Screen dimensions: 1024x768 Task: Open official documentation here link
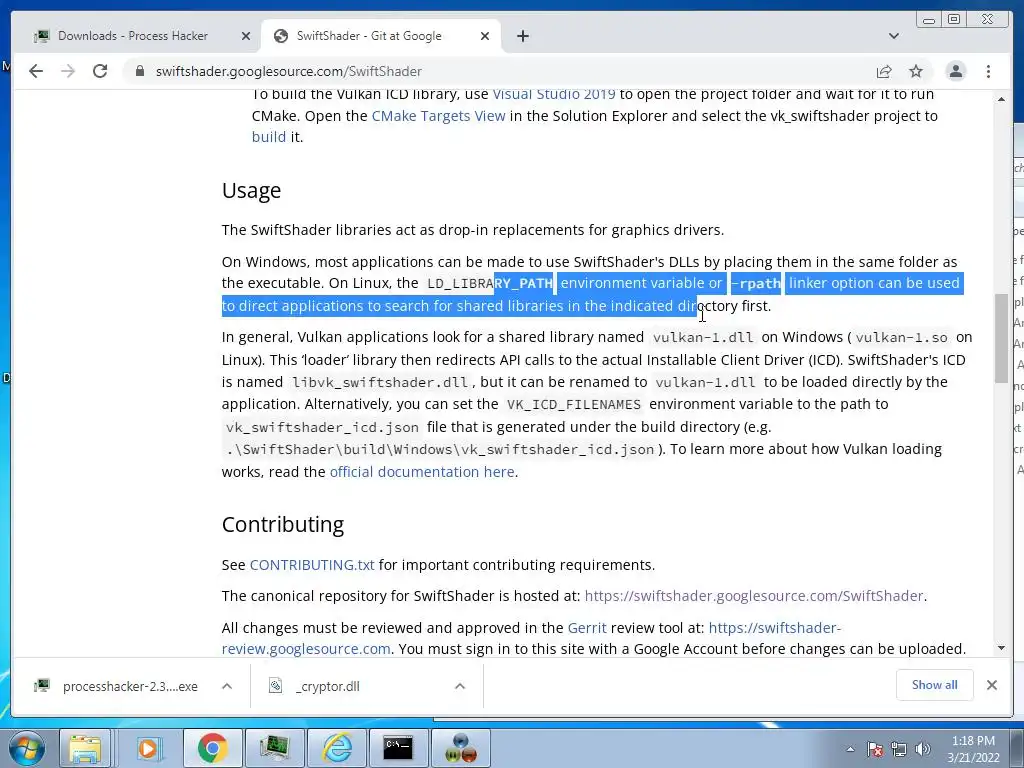422,472
